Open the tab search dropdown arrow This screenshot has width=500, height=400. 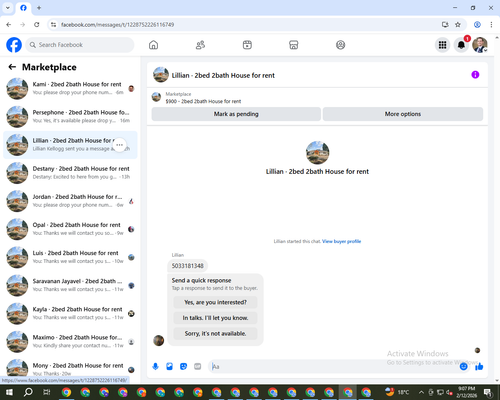(x=8, y=8)
